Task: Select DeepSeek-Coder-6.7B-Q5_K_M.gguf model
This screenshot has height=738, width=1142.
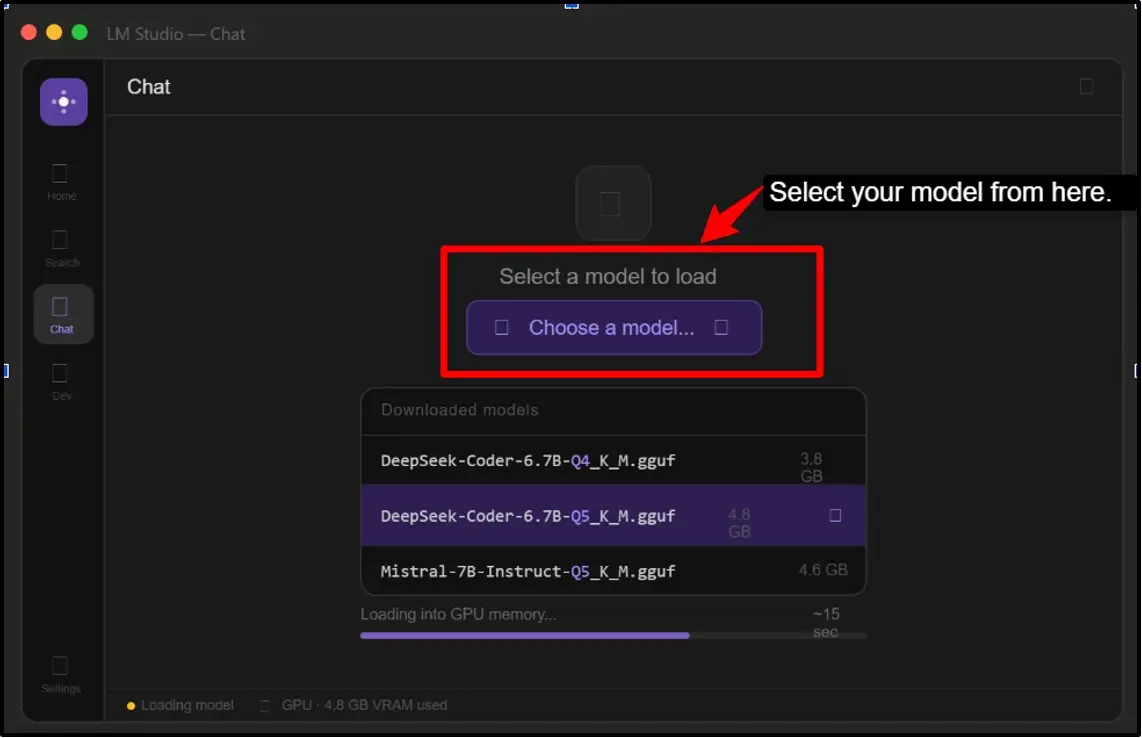Action: click(613, 516)
